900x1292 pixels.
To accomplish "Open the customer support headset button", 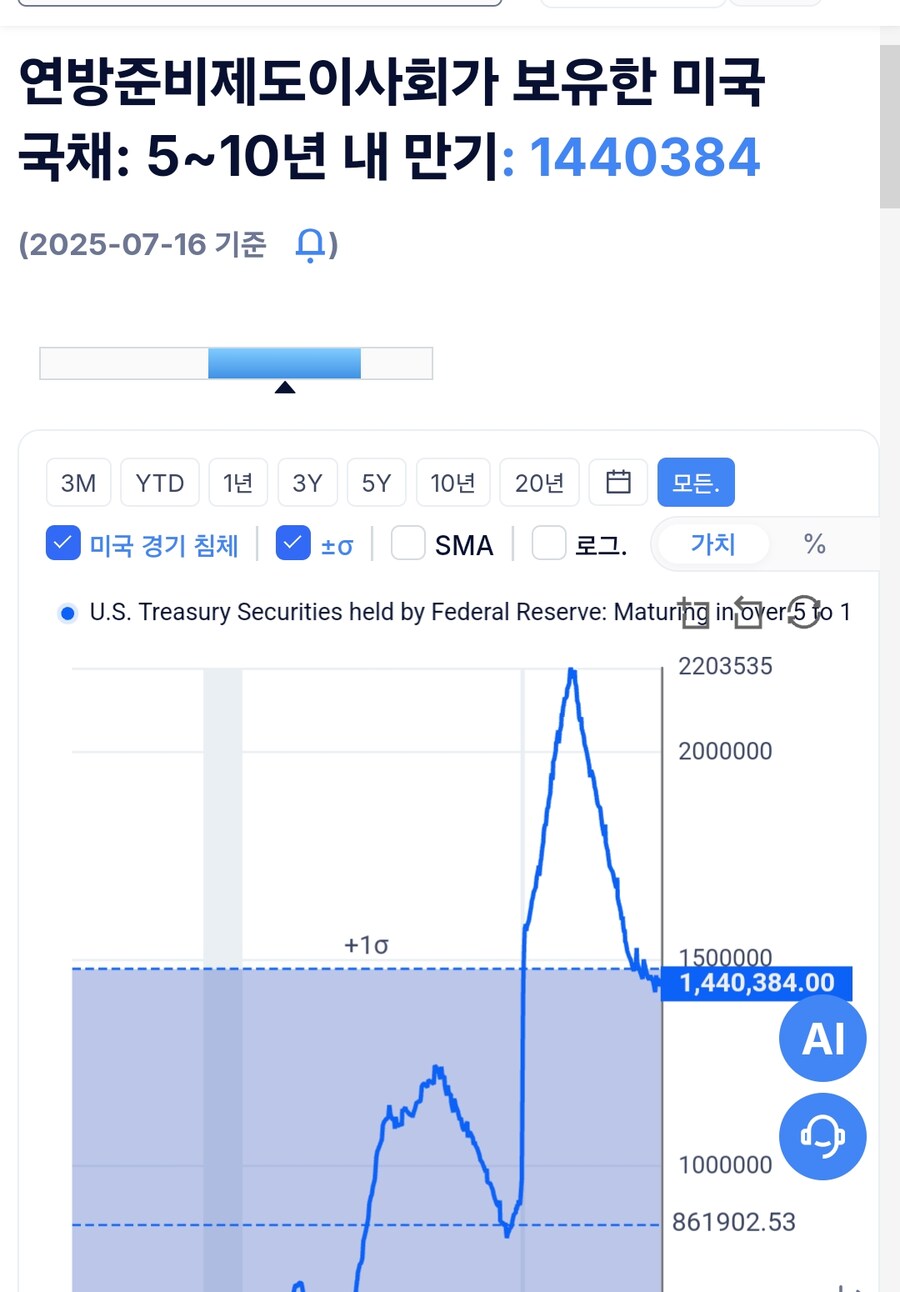I will tap(823, 1137).
